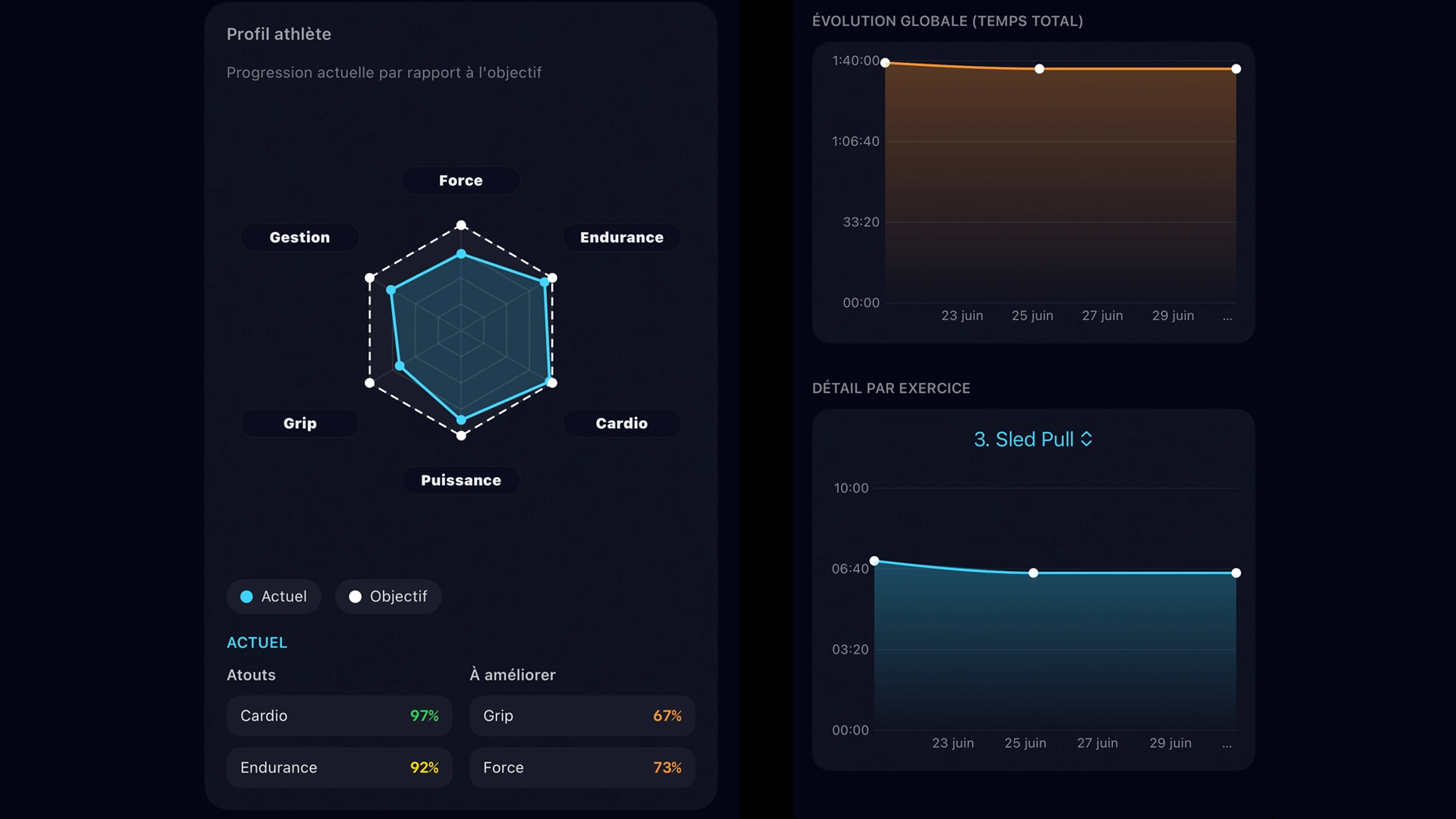Click the Progression actuelle par rapport à l'objectif subtitle
1456x819 pixels.
coord(384,73)
